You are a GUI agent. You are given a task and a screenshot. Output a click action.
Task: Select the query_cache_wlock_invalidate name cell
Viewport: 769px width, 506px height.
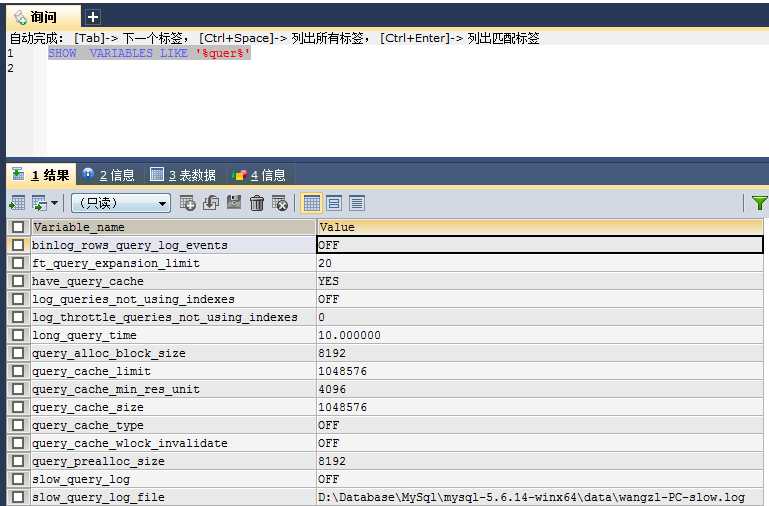click(x=173, y=443)
